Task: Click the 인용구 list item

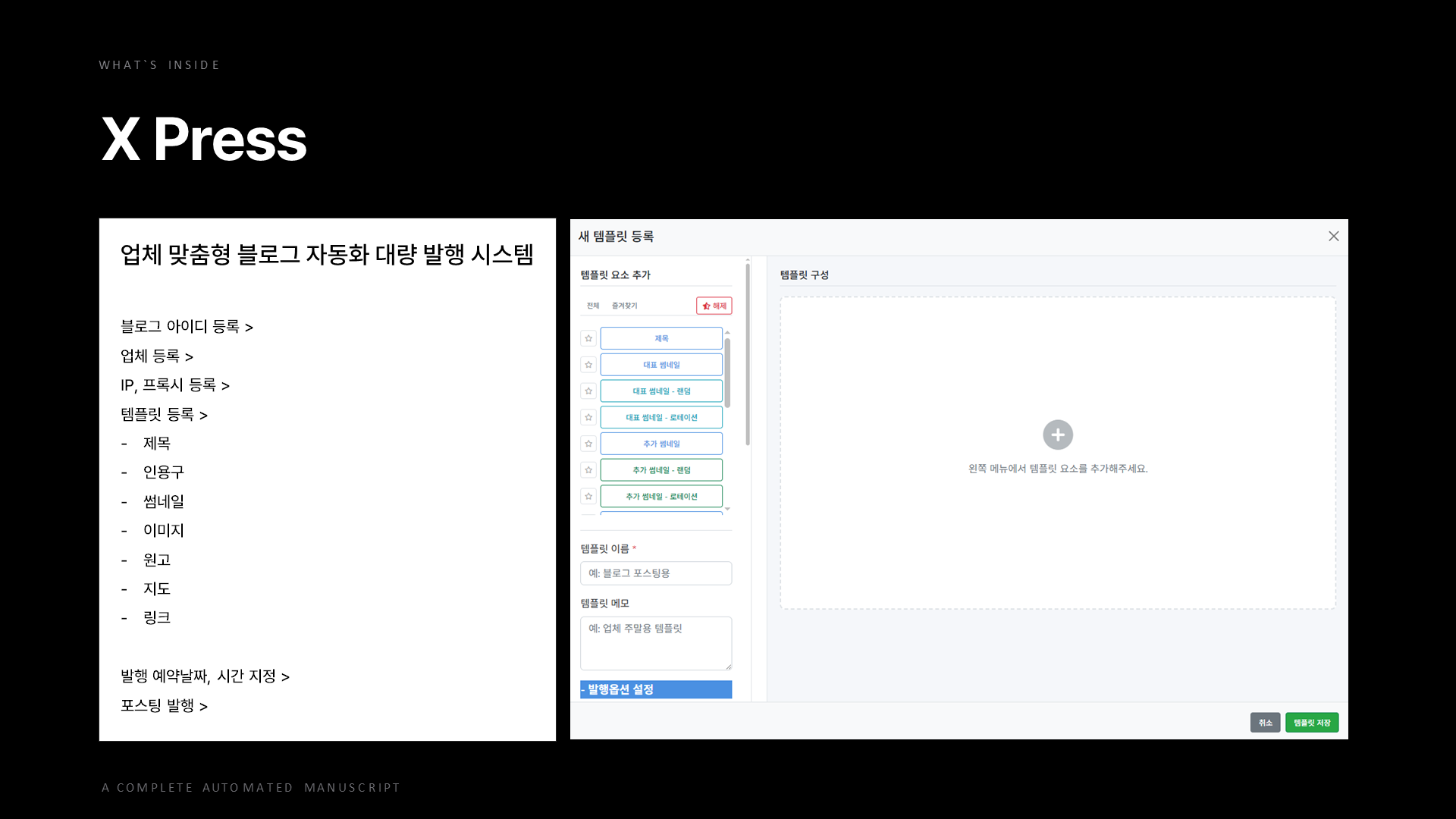Action: 163,472
